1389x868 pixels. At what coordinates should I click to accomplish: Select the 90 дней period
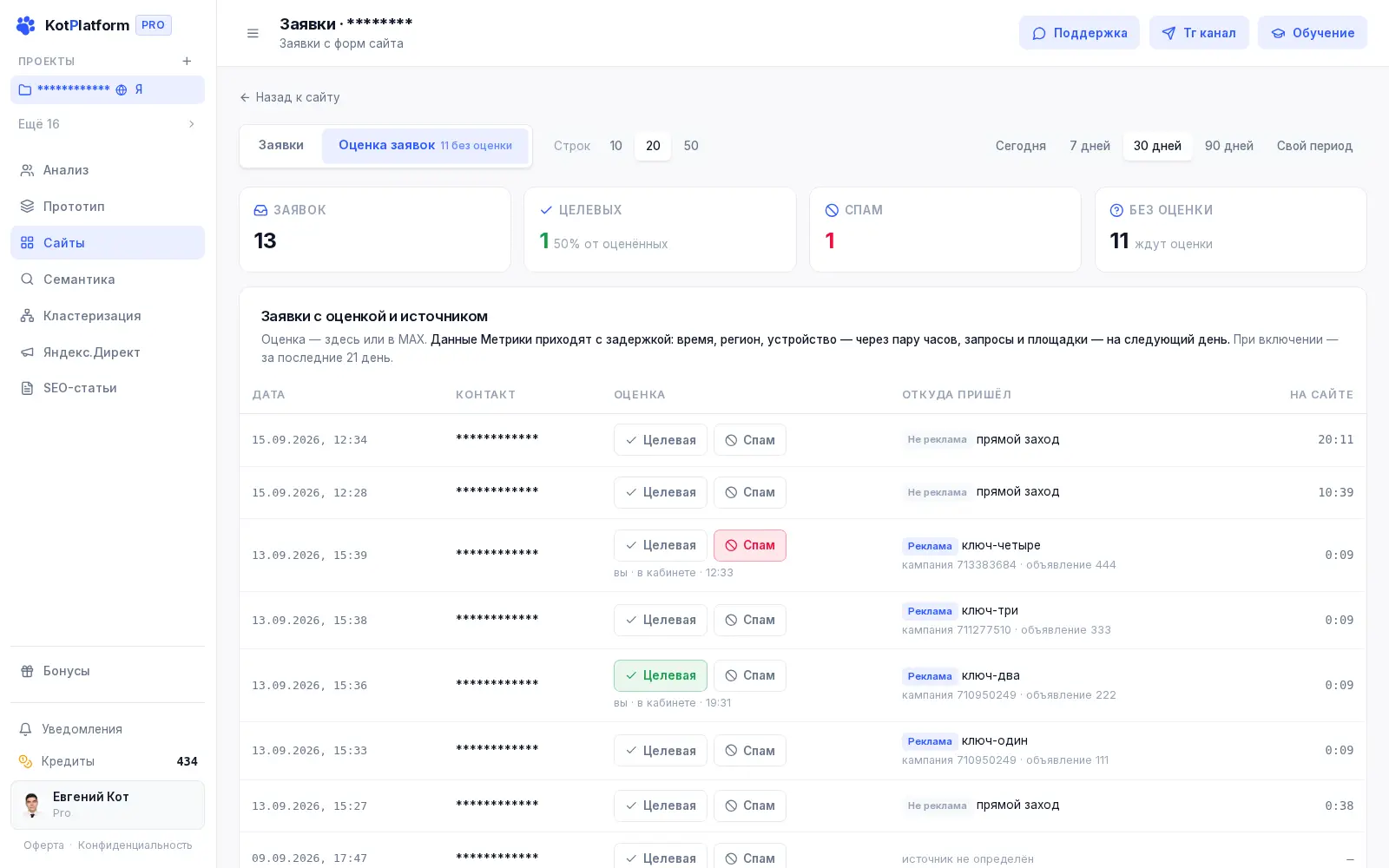1229,146
